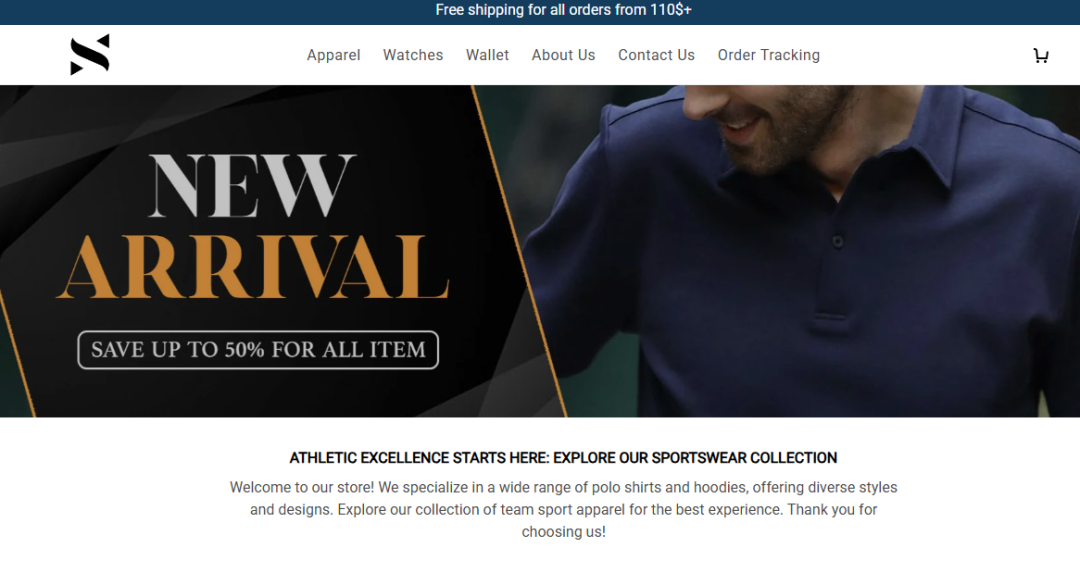Click the $110 amount in the shipping banner

coord(670,10)
